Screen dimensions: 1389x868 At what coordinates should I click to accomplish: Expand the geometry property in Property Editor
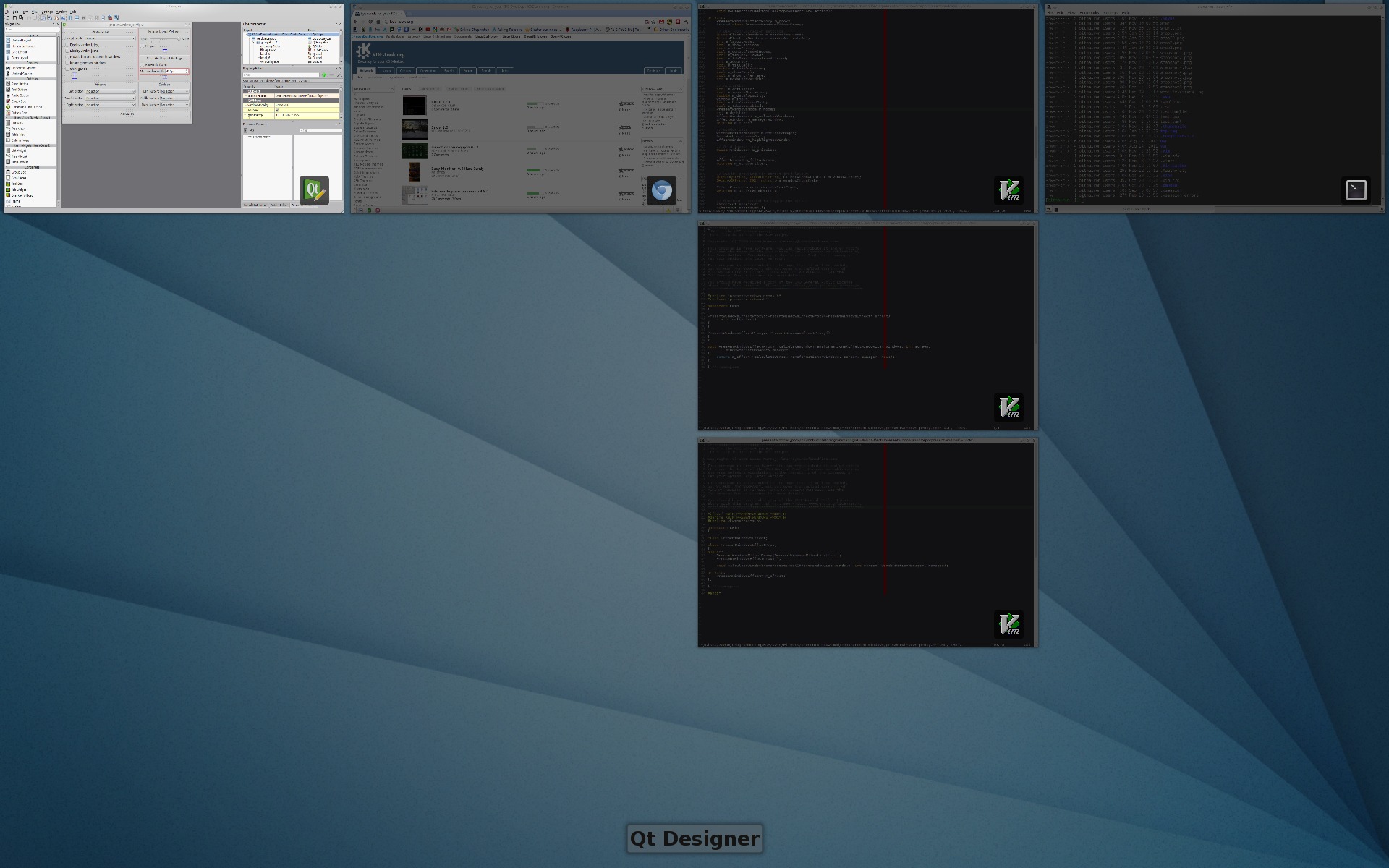245,115
